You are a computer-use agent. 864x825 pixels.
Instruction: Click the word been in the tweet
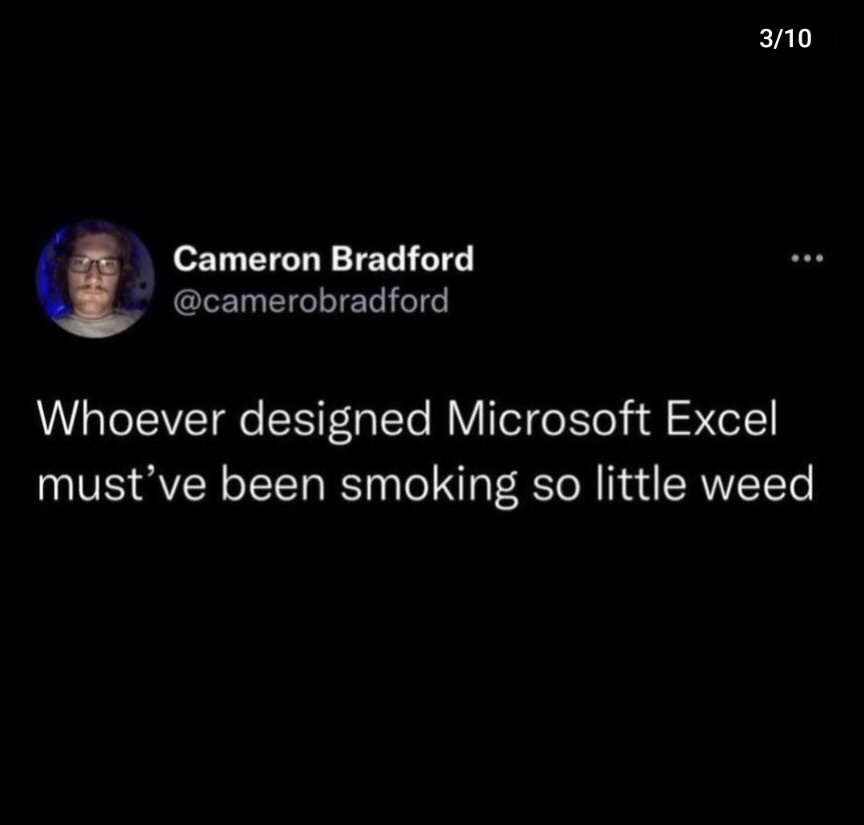(x=273, y=483)
